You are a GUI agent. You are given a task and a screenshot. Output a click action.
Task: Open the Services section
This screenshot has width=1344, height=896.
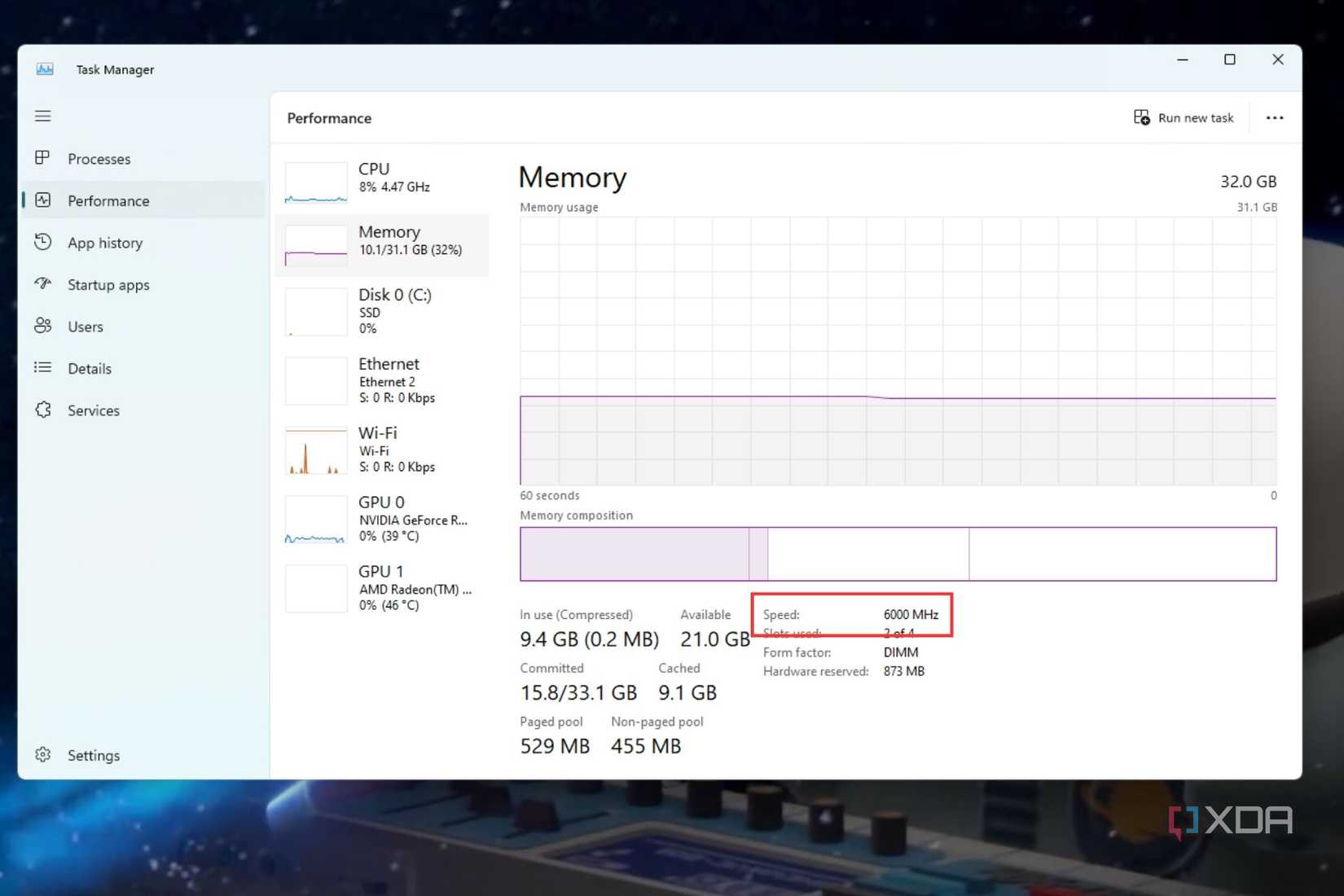pyautogui.click(x=93, y=410)
